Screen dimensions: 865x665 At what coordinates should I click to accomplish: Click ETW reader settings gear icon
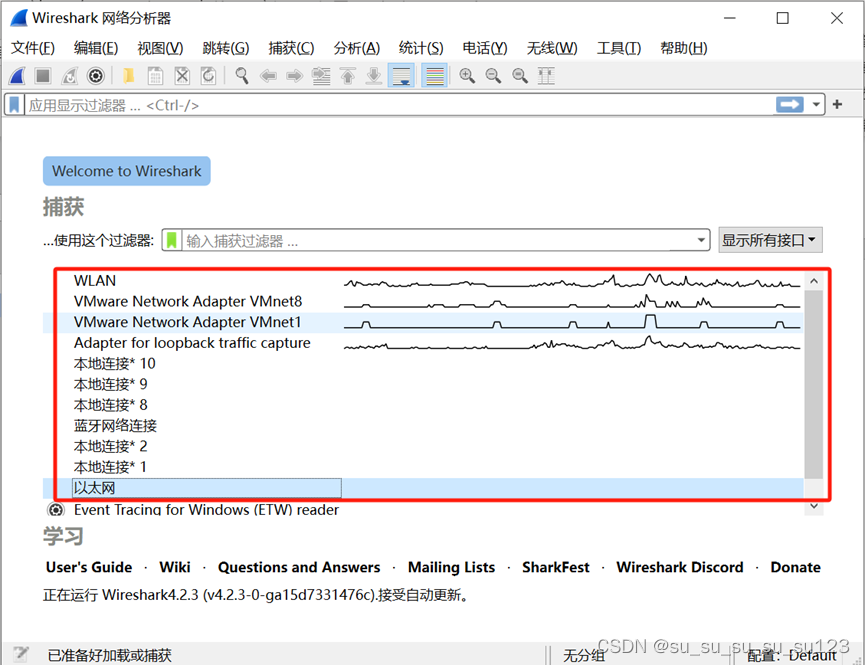point(56,509)
